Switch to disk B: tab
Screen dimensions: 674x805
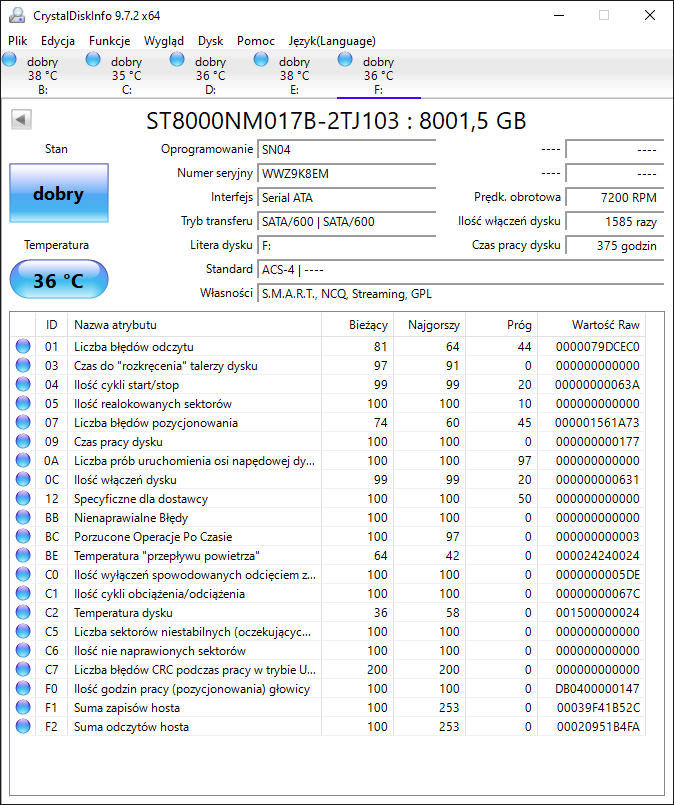[x=43, y=75]
